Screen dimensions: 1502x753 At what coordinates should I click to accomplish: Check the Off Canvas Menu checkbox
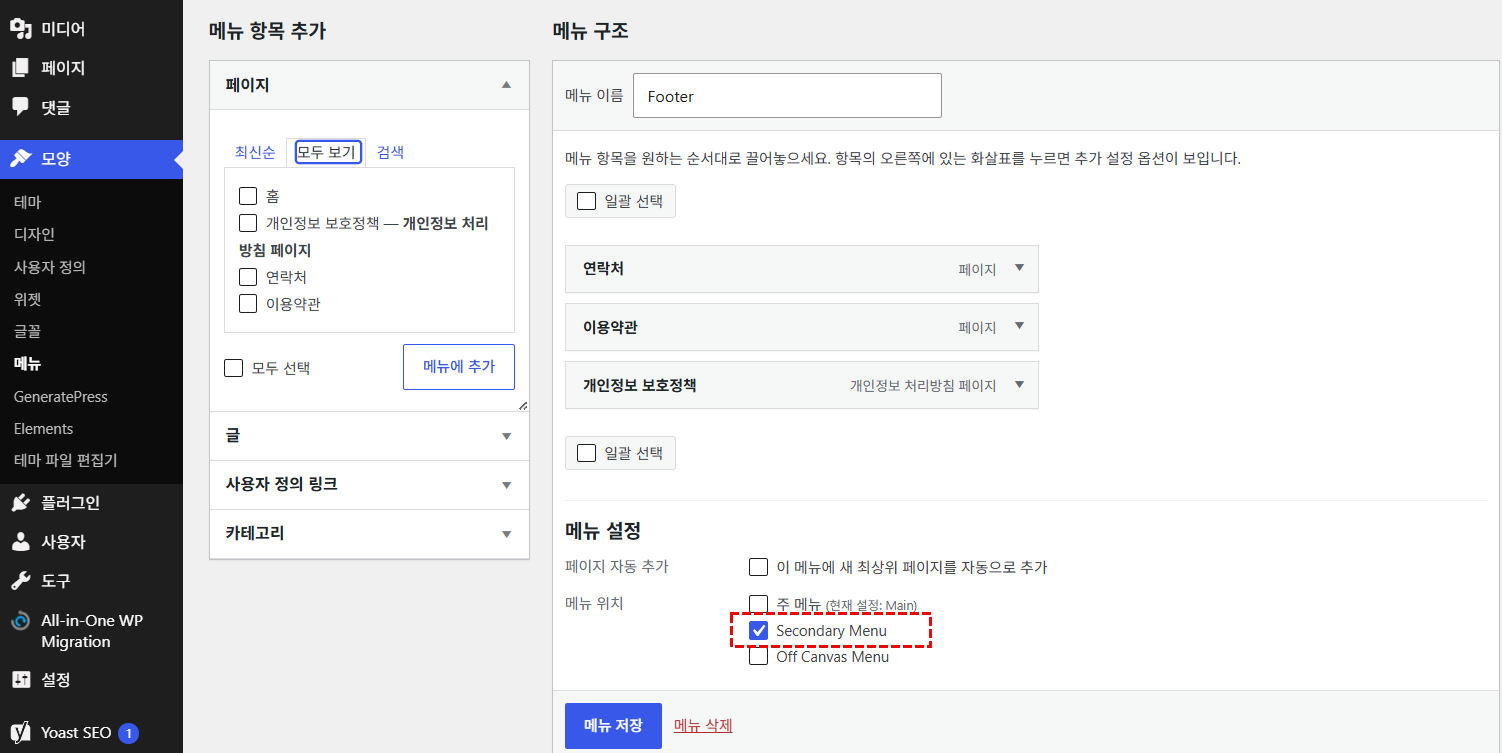pos(759,657)
